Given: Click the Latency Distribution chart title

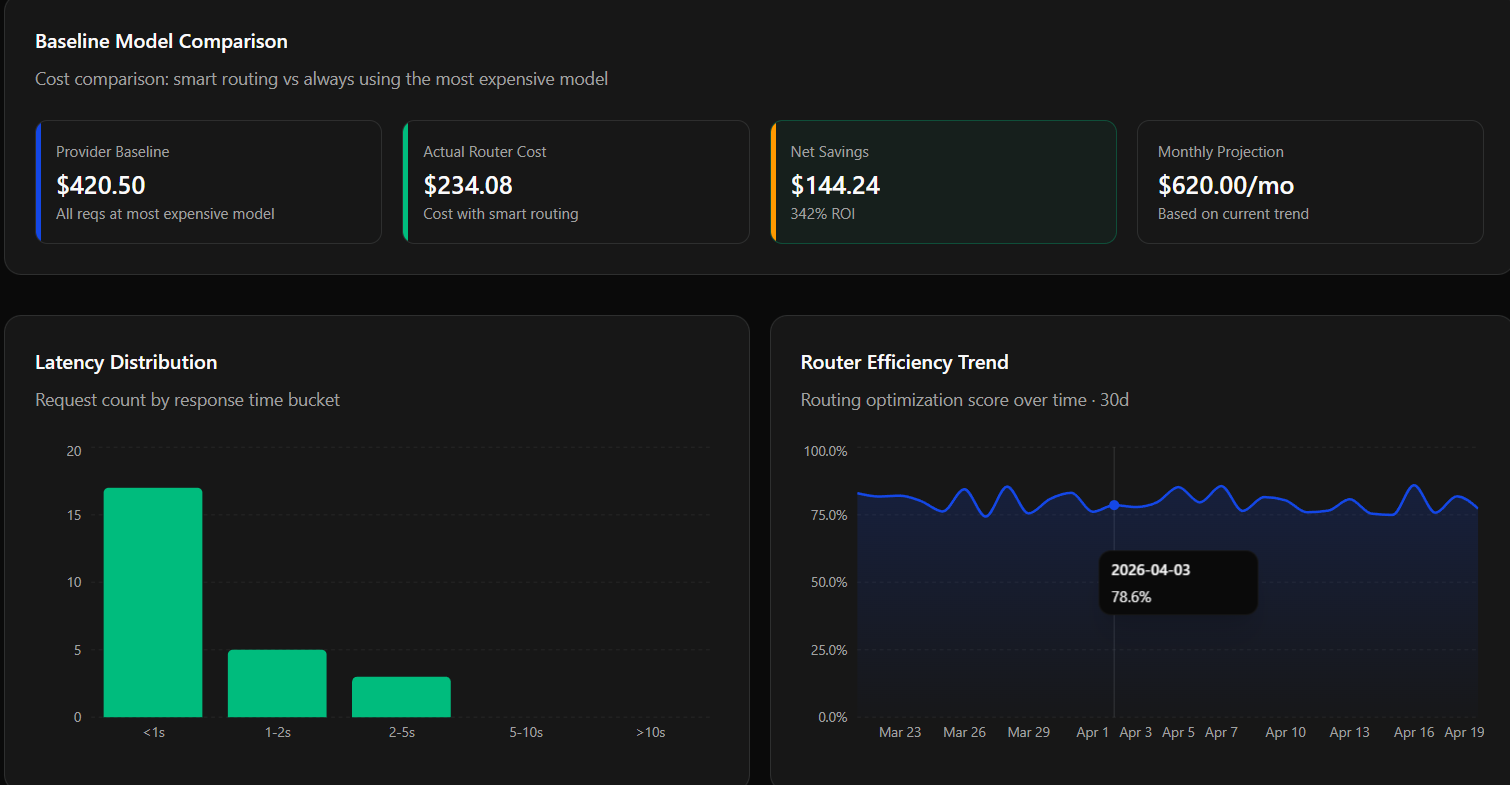Looking at the screenshot, I should (126, 362).
